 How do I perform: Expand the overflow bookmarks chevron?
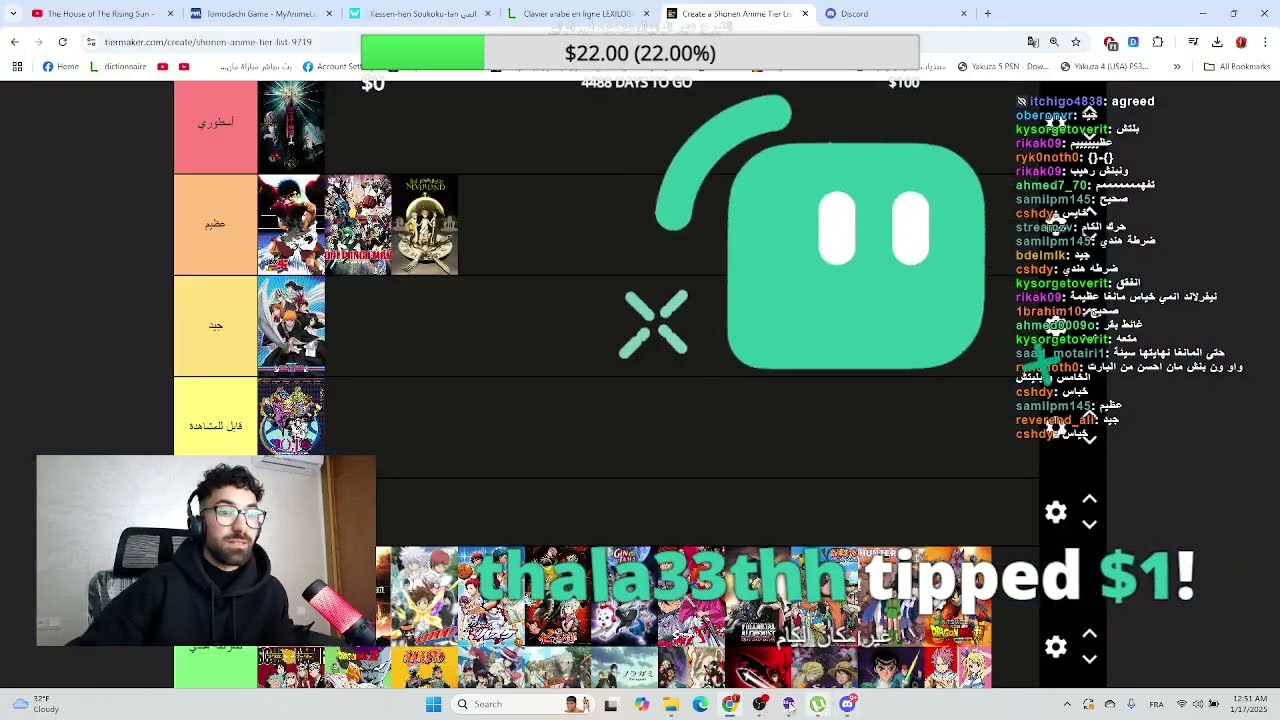click(1177, 67)
